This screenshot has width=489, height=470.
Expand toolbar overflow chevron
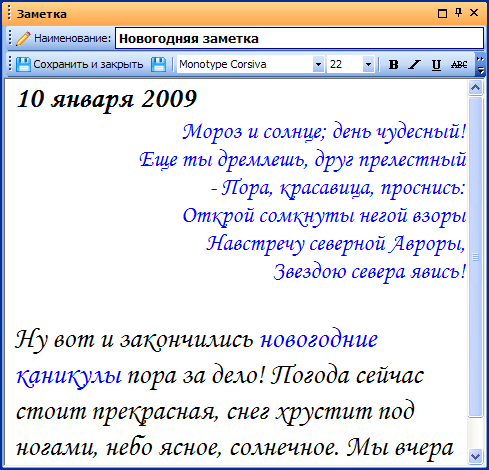pyautogui.click(x=480, y=64)
